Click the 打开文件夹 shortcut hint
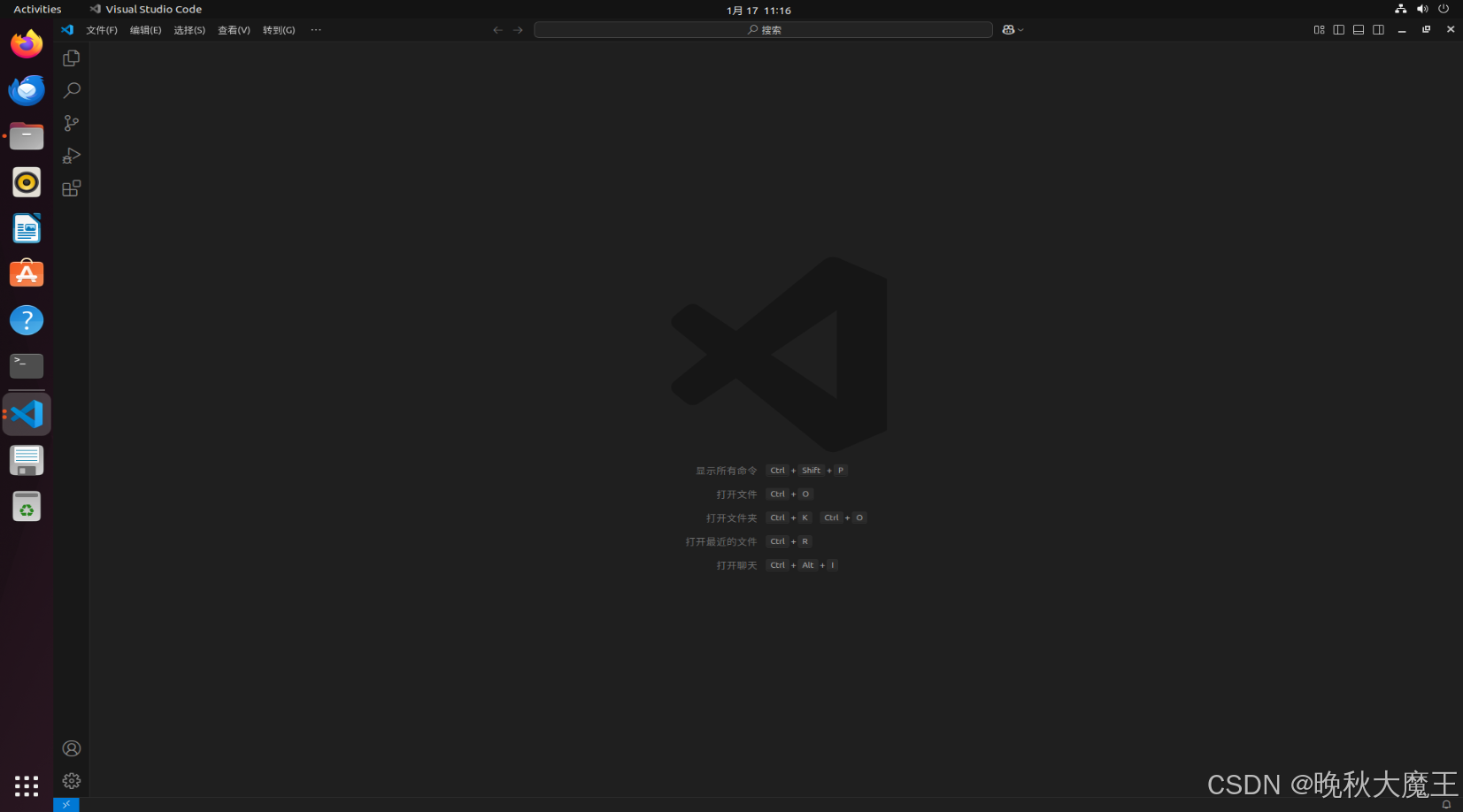The image size is (1463, 812). coord(732,518)
